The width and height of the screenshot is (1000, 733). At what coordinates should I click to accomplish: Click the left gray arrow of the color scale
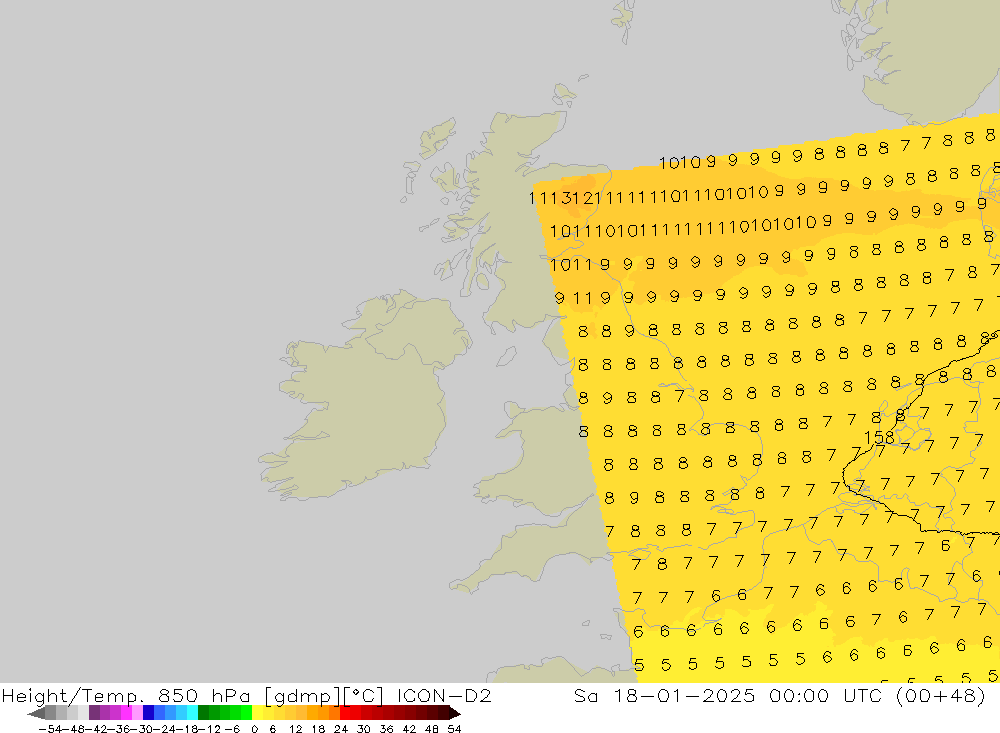click(x=36, y=713)
